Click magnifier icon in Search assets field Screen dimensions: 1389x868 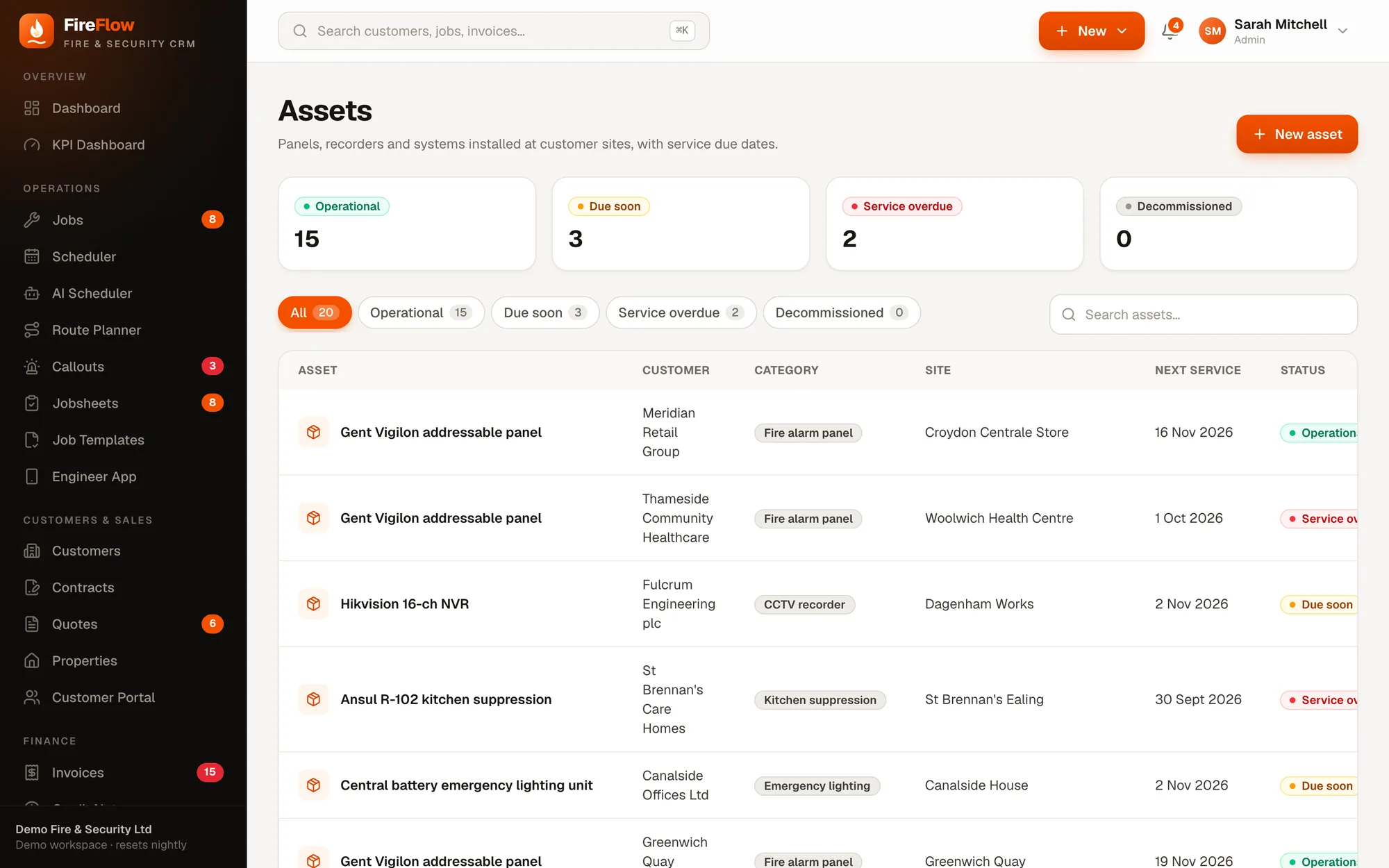click(1069, 315)
